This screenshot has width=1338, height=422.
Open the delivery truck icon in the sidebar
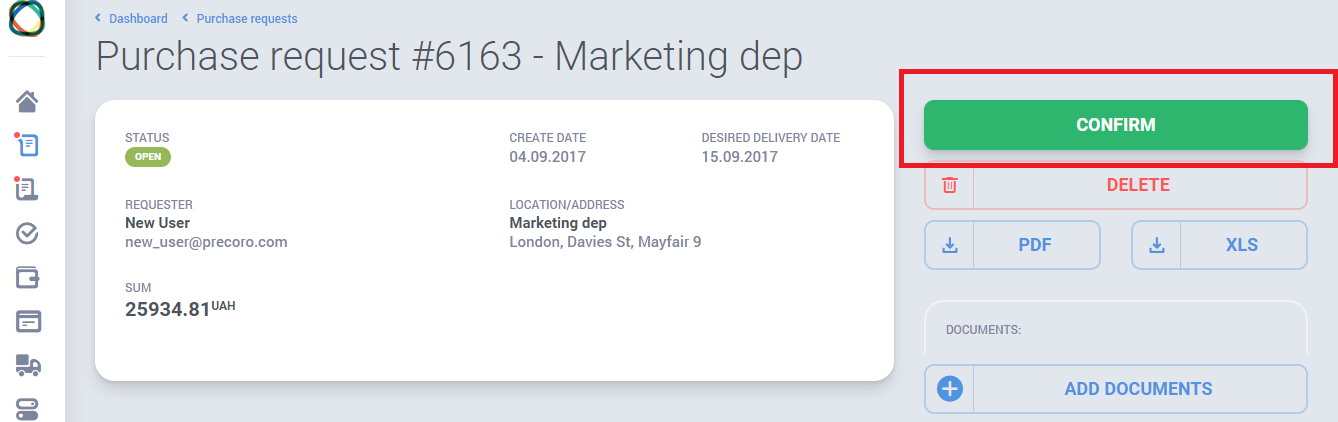coord(28,365)
